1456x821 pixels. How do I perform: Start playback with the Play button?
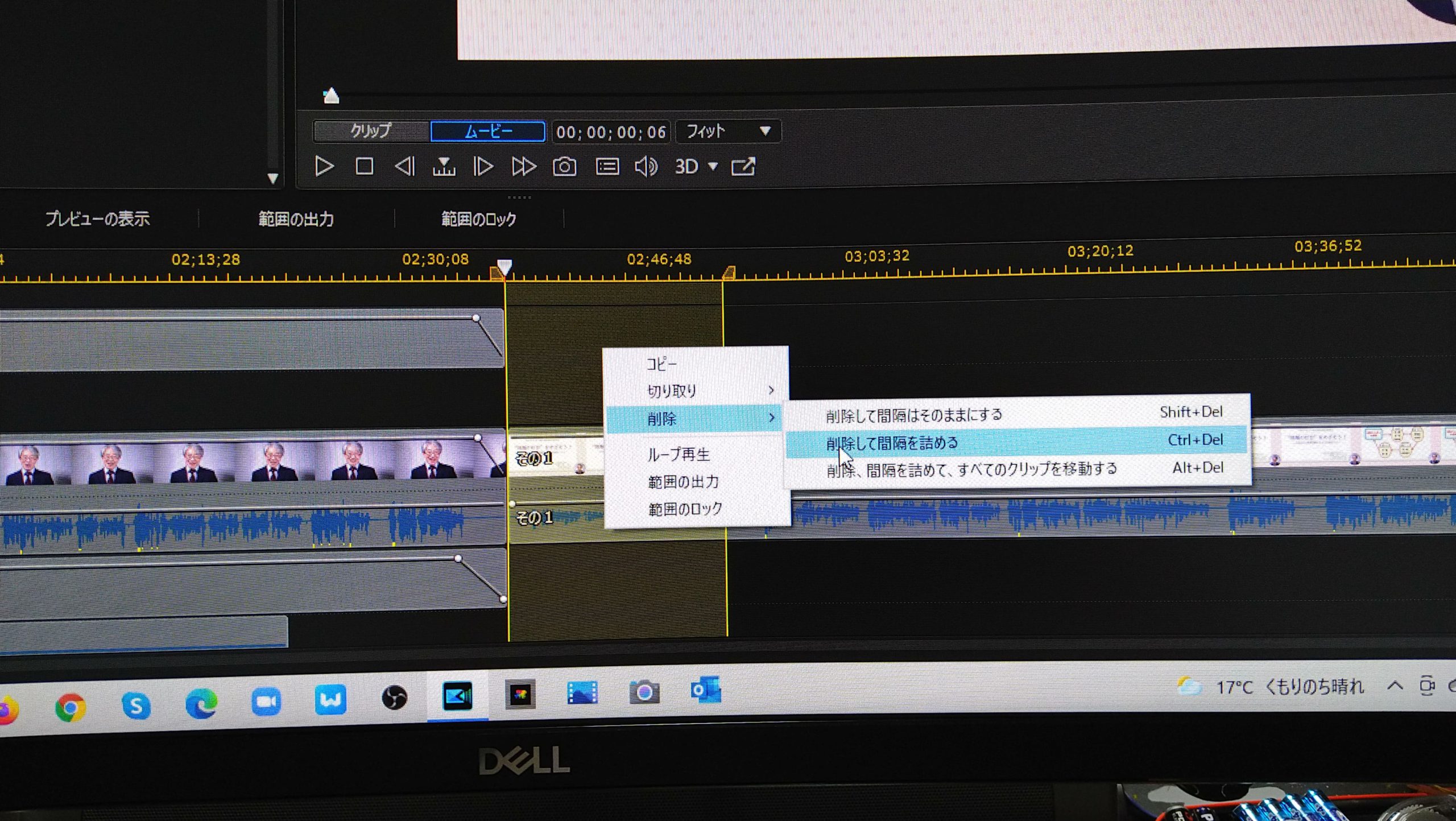pos(324,167)
